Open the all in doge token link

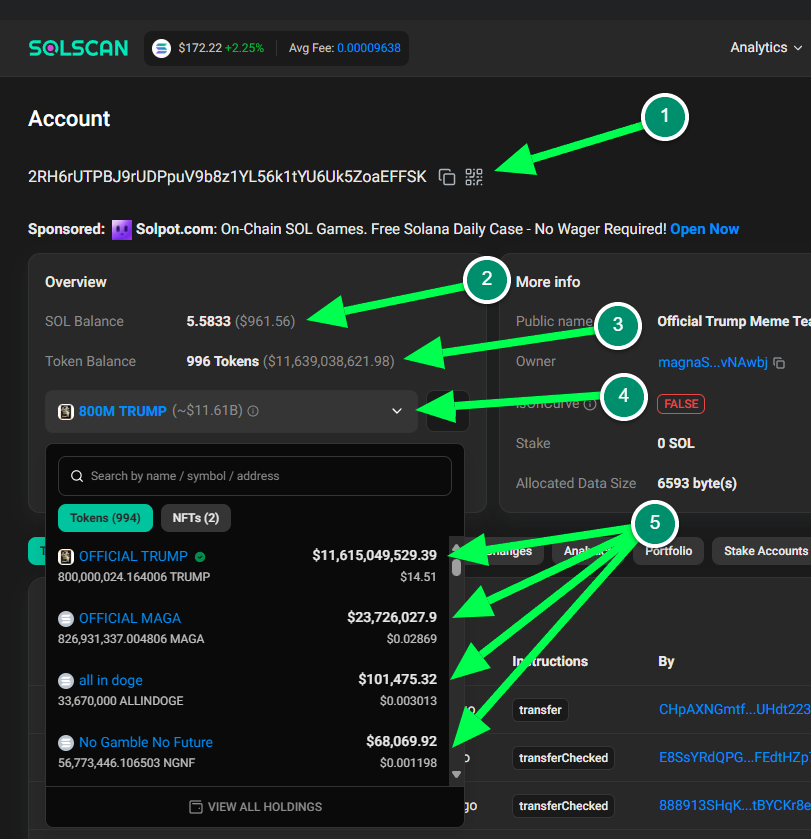tap(111, 681)
